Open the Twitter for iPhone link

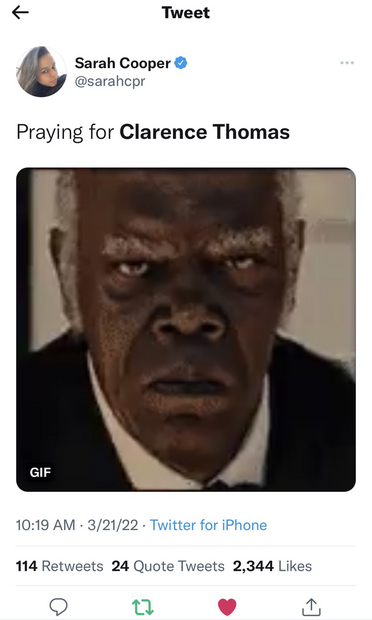click(x=208, y=525)
